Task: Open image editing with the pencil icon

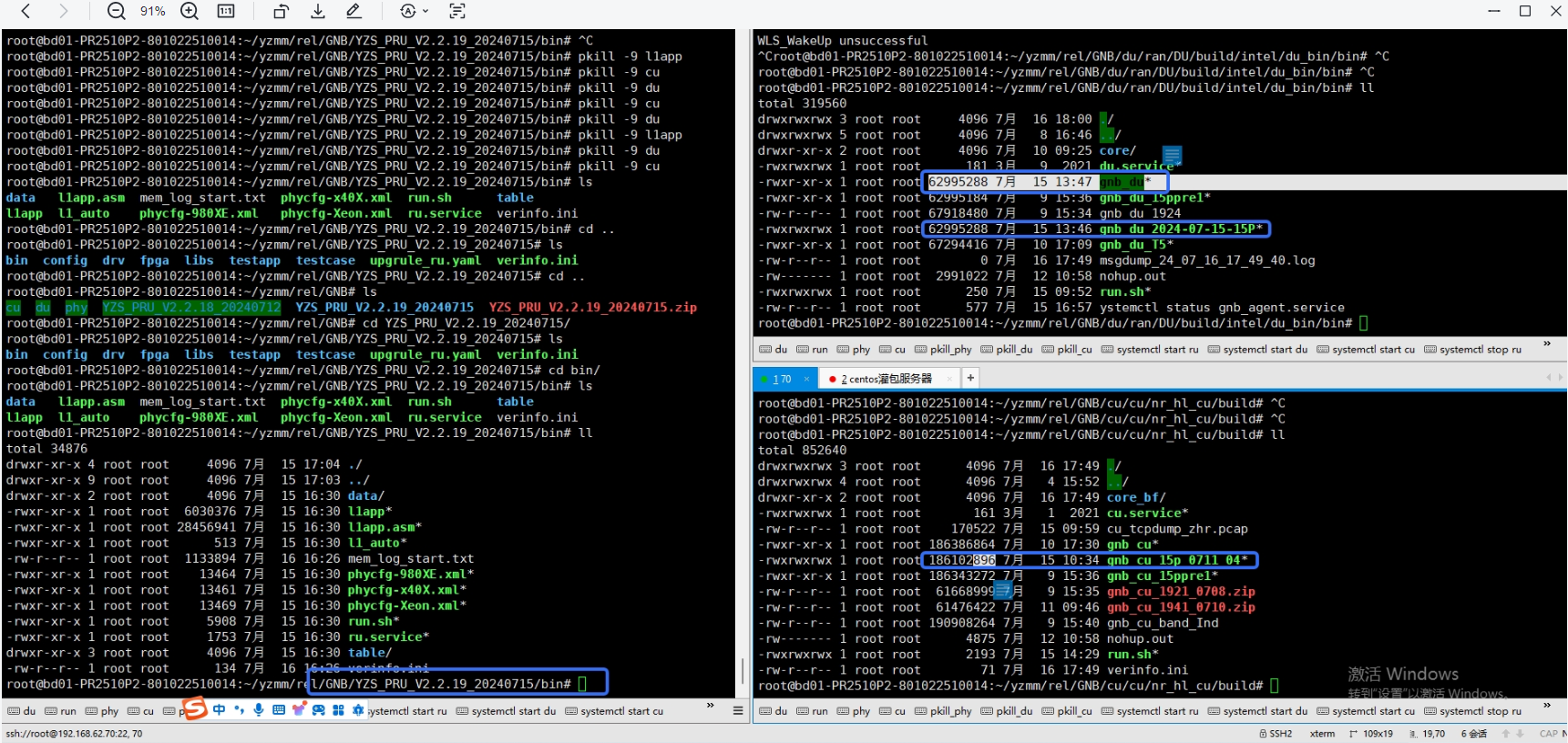Action: click(x=354, y=11)
